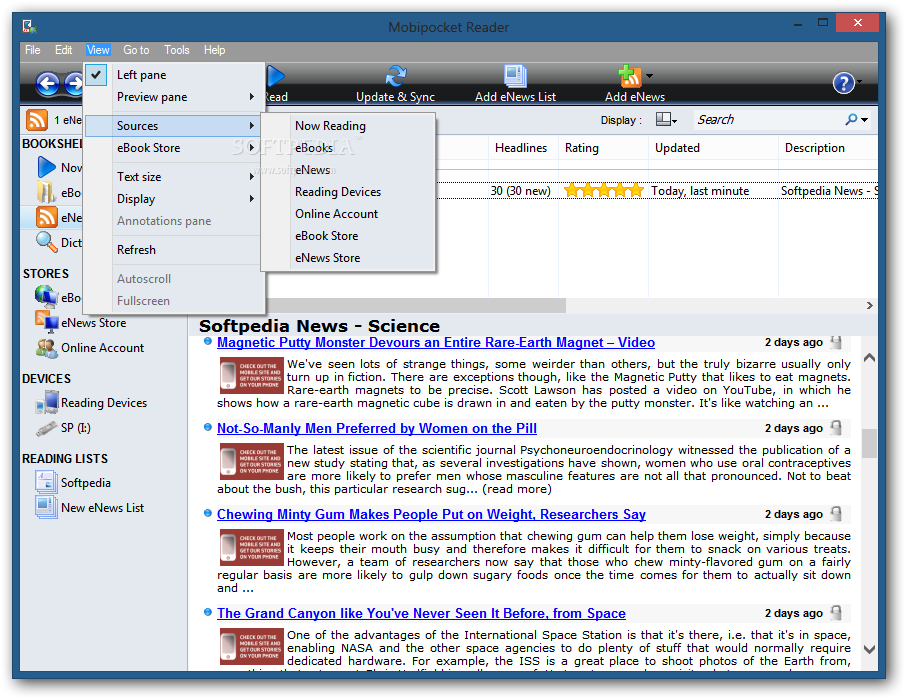
Task: Click the SP (I:) drive icon
Action: point(46,428)
